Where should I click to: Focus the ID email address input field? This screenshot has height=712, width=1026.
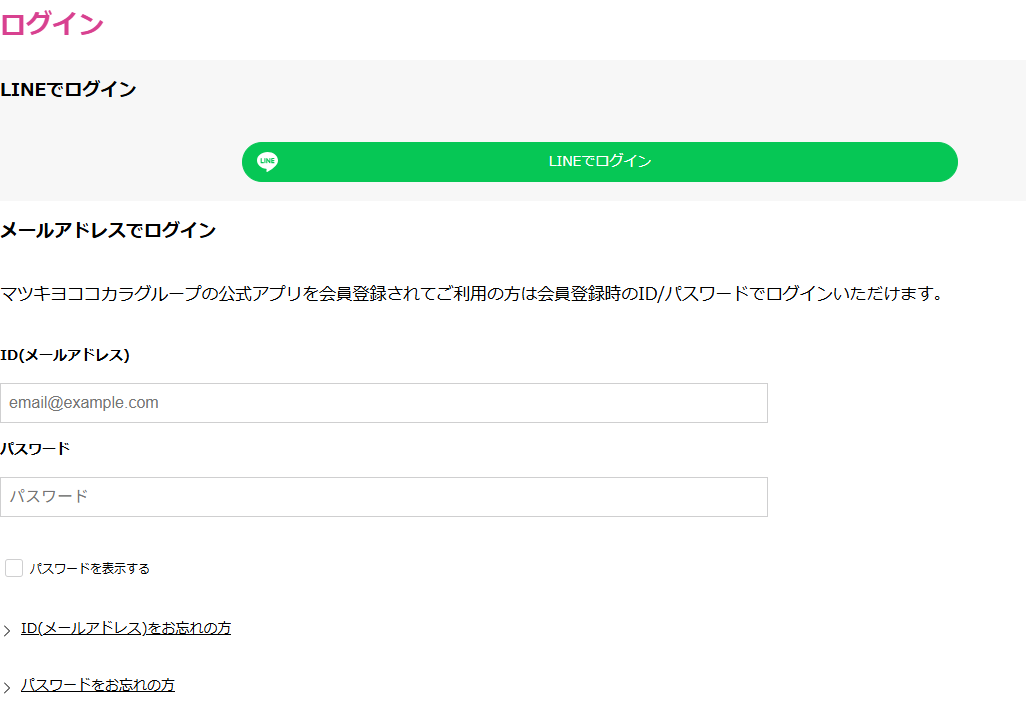point(384,403)
